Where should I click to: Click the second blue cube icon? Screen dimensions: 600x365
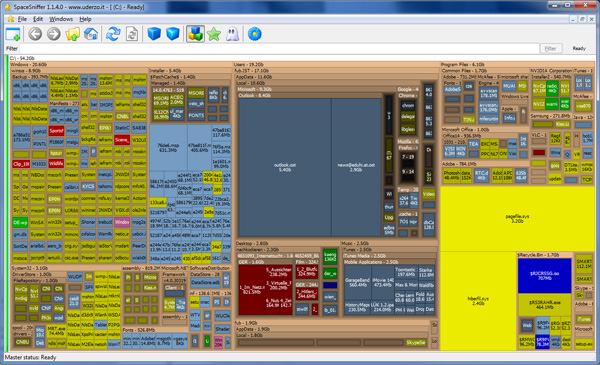(173, 34)
